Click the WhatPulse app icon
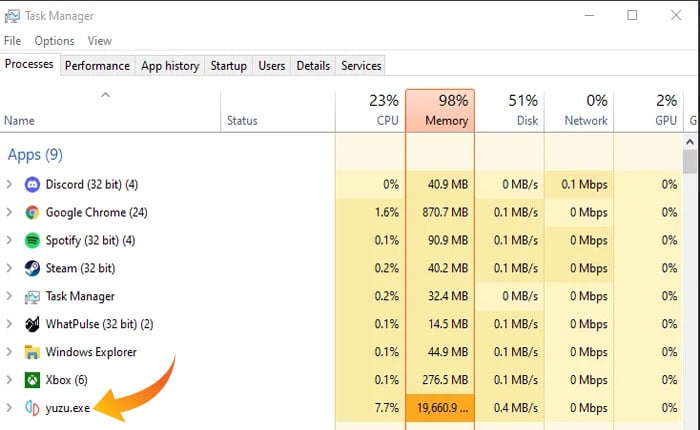The image size is (700, 430). tap(32, 324)
